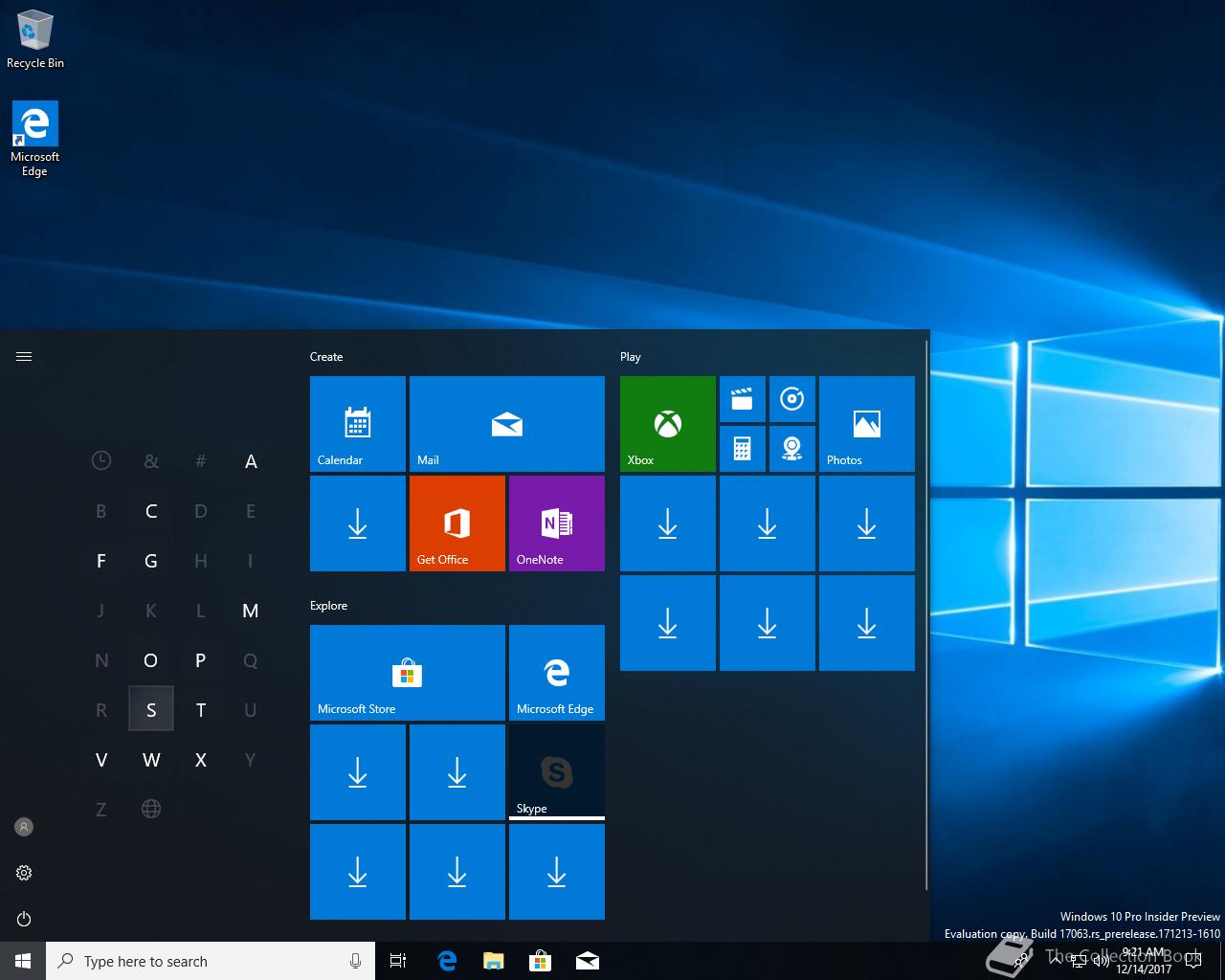Open the OneNote tile

coord(557,523)
